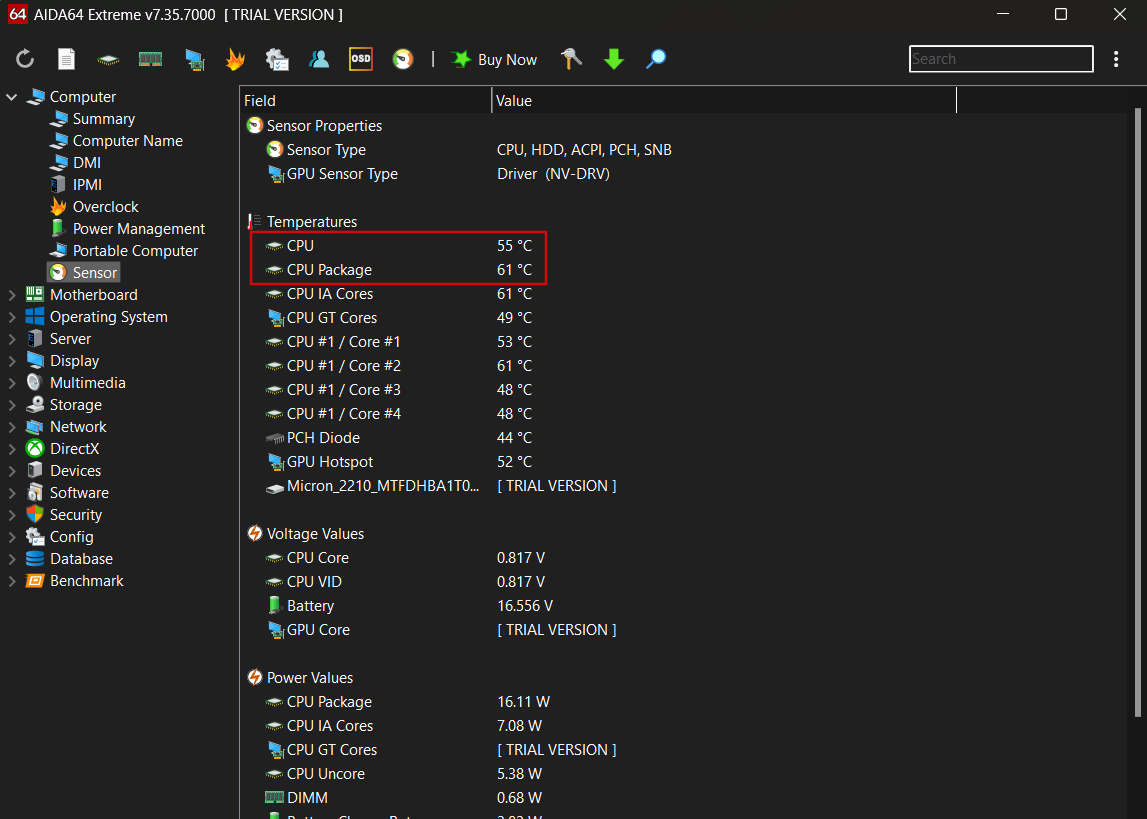
Task: Open the Power Management page
Action: pos(138,229)
